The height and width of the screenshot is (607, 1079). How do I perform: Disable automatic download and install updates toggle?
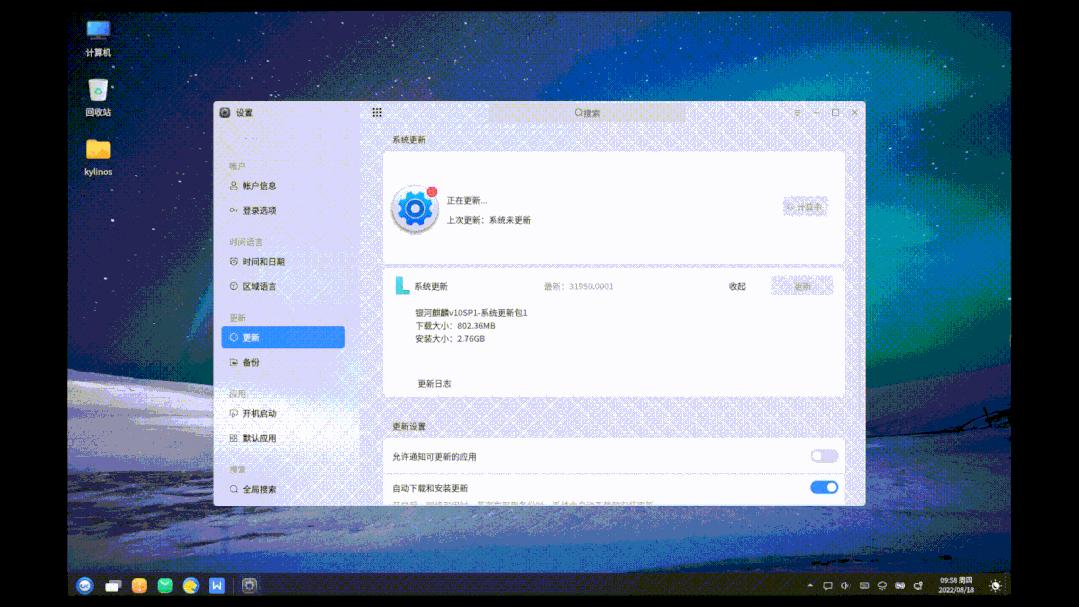coord(823,487)
